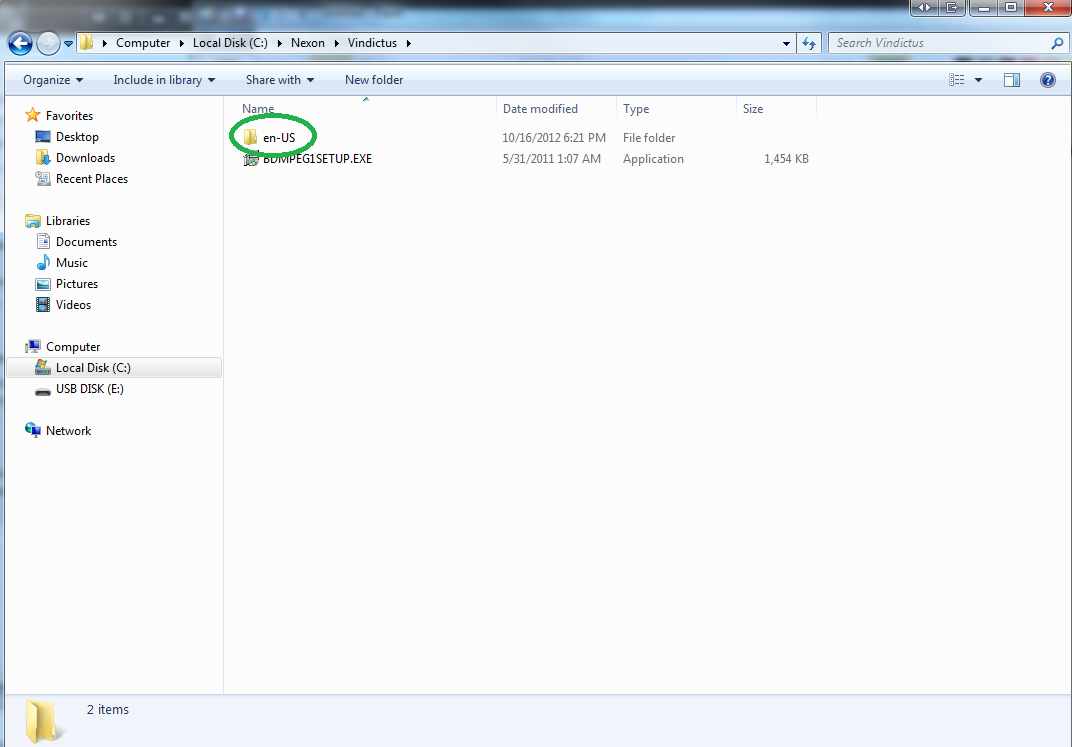Click the Pictures library icon
The height and width of the screenshot is (747, 1072).
pyautogui.click(x=43, y=284)
